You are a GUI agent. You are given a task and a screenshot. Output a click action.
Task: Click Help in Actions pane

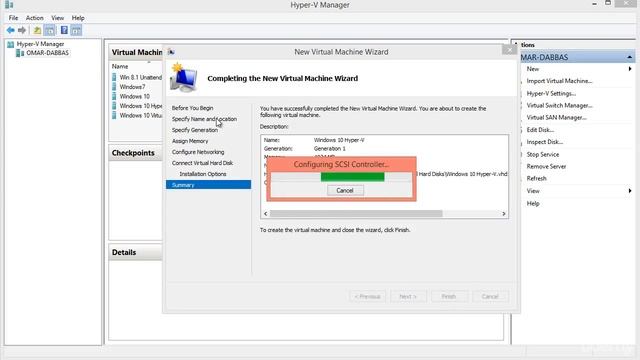(x=533, y=203)
